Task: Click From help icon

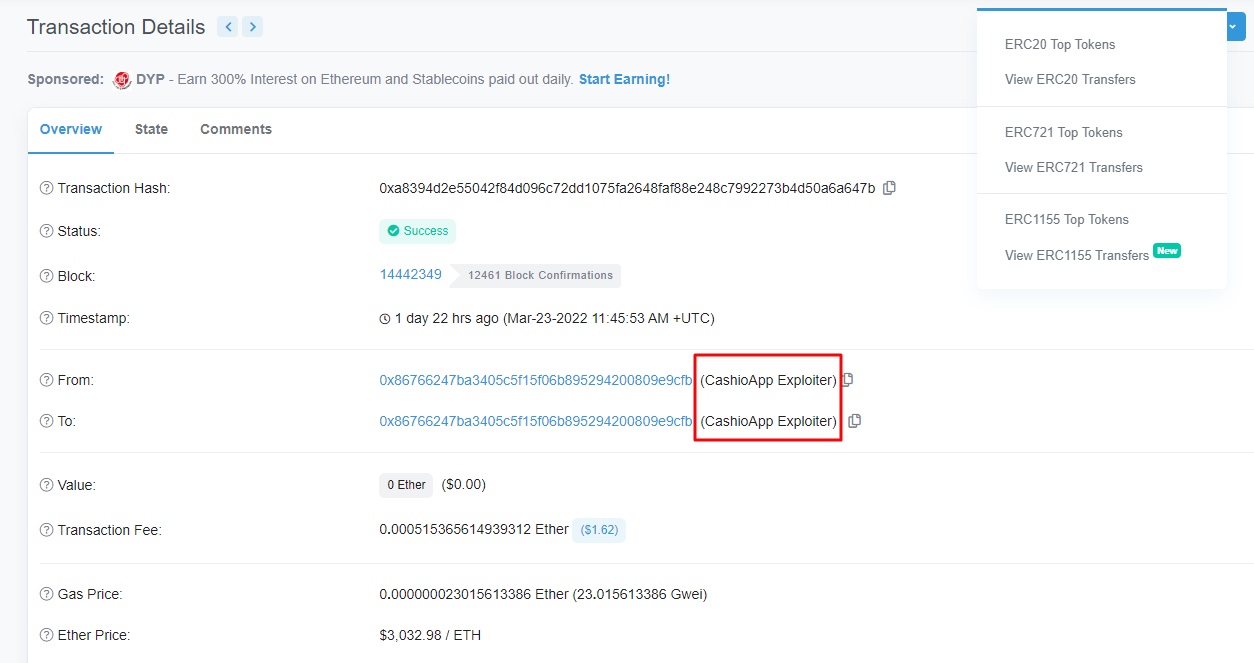Action: (46, 380)
